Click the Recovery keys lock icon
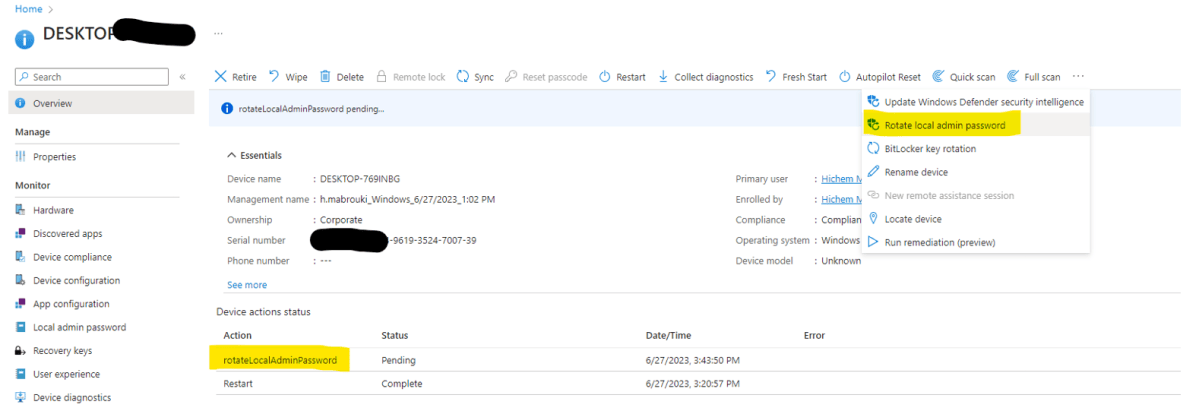This screenshot has height=411, width=1199. pos(21,351)
